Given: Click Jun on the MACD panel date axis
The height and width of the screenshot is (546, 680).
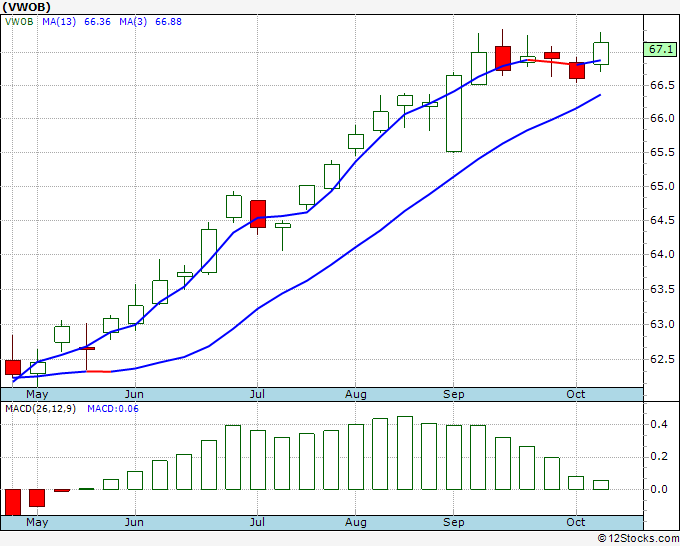Looking at the screenshot, I should tap(134, 522).
